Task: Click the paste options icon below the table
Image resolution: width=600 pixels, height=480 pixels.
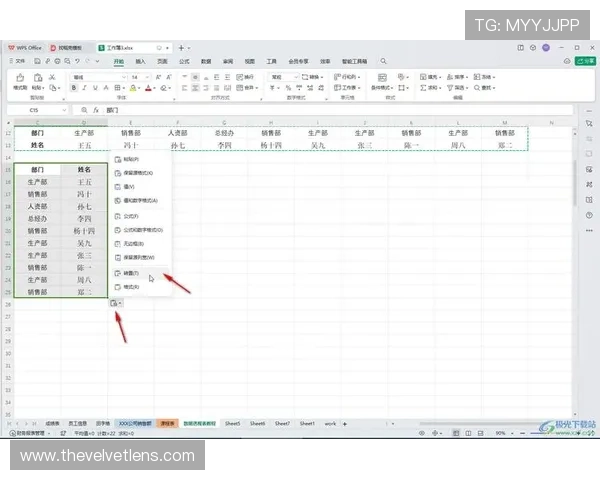Action: point(116,303)
